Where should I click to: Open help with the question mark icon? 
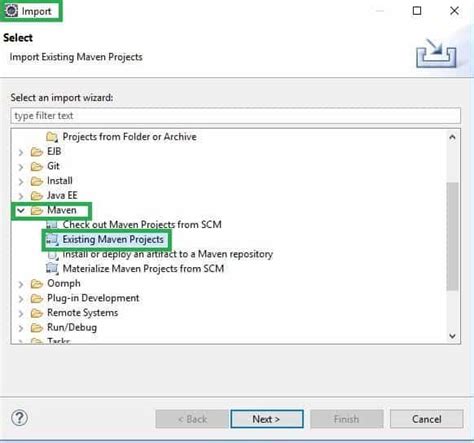coord(20,418)
